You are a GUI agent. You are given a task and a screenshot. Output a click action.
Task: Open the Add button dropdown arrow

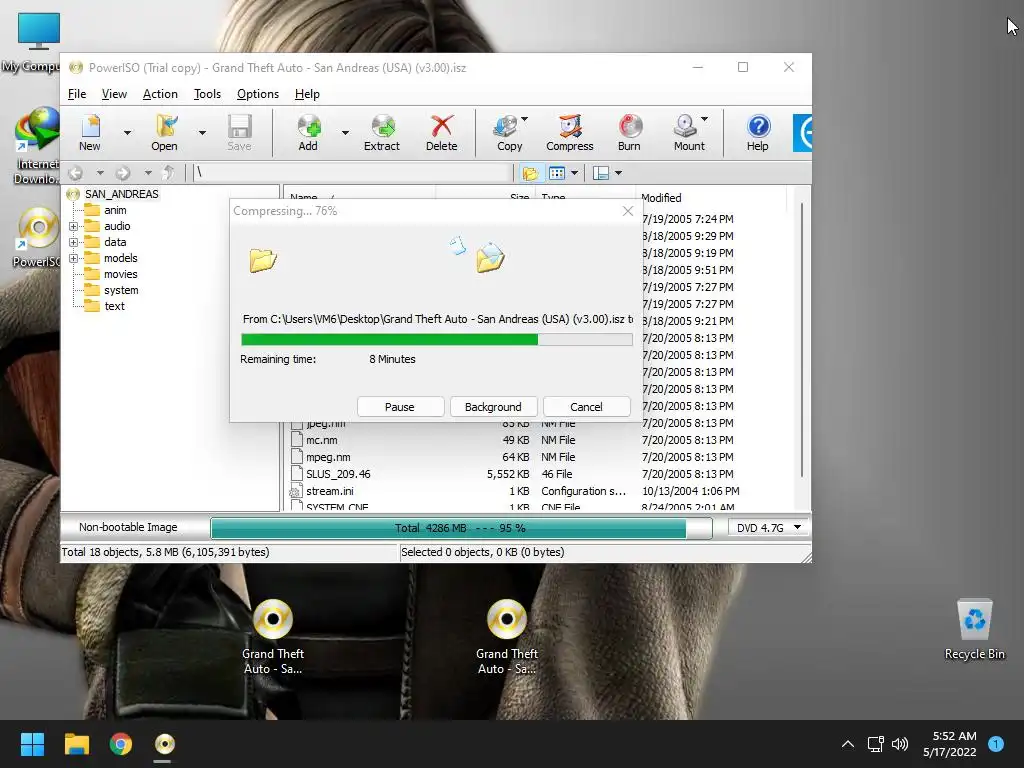pyautogui.click(x=345, y=133)
